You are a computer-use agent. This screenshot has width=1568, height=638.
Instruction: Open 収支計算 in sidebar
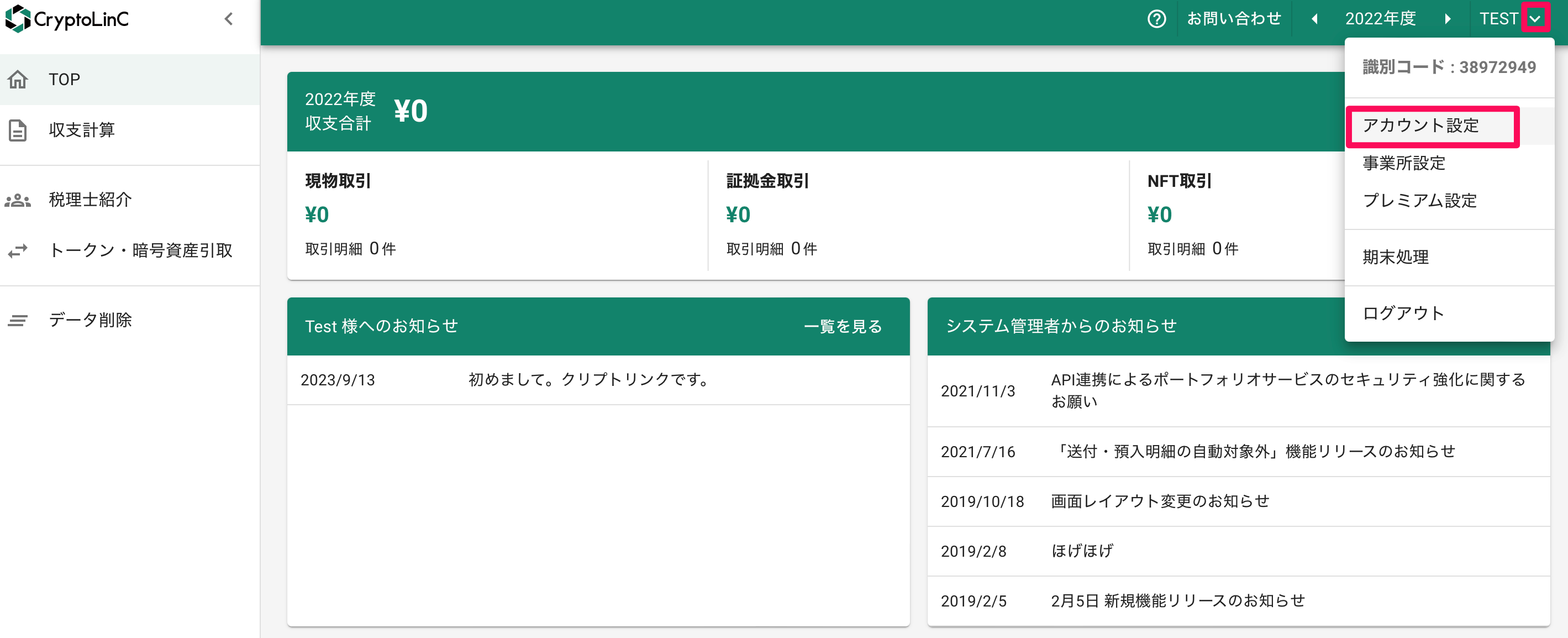130,130
